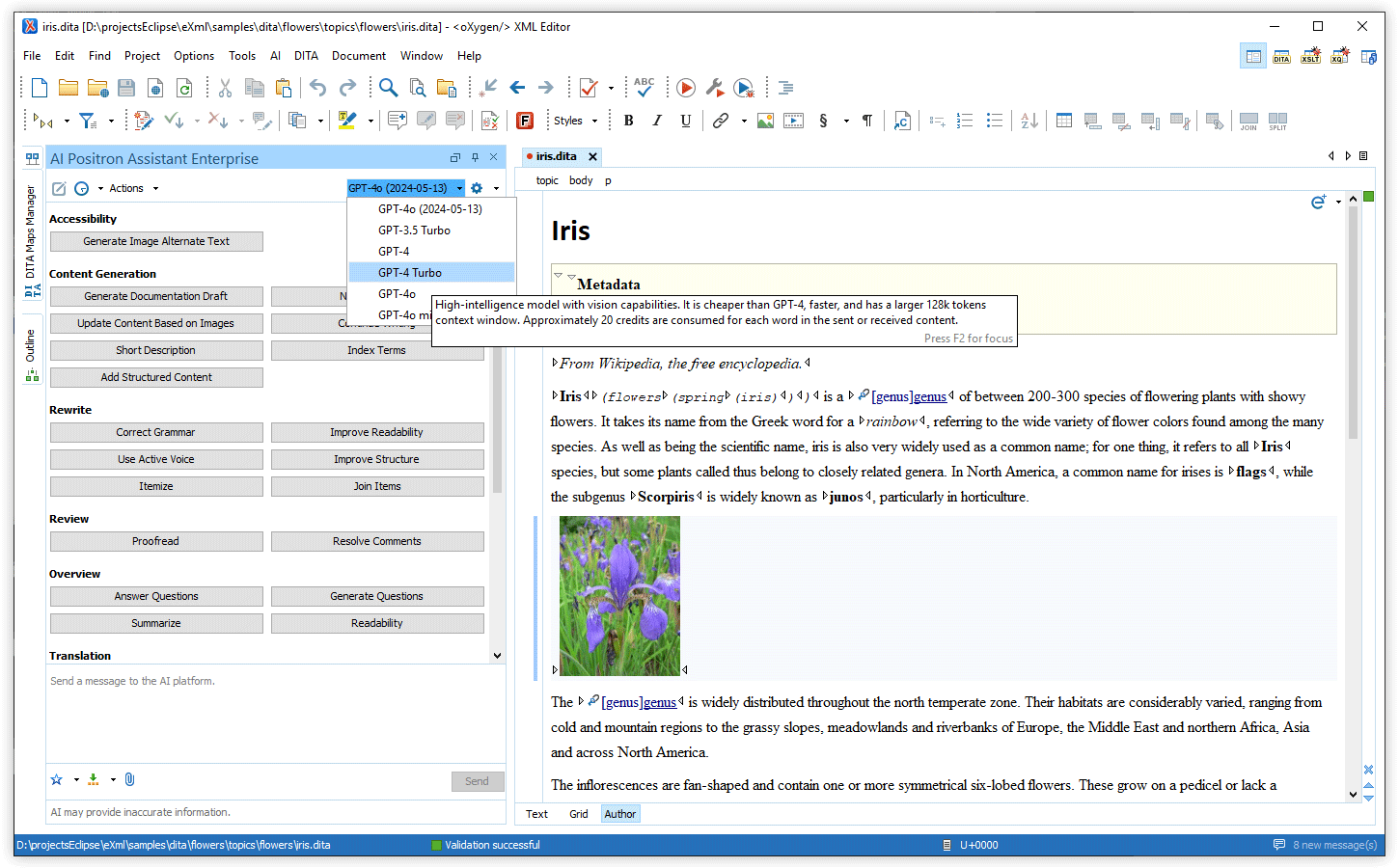Click the Improve Readability button

click(x=377, y=432)
